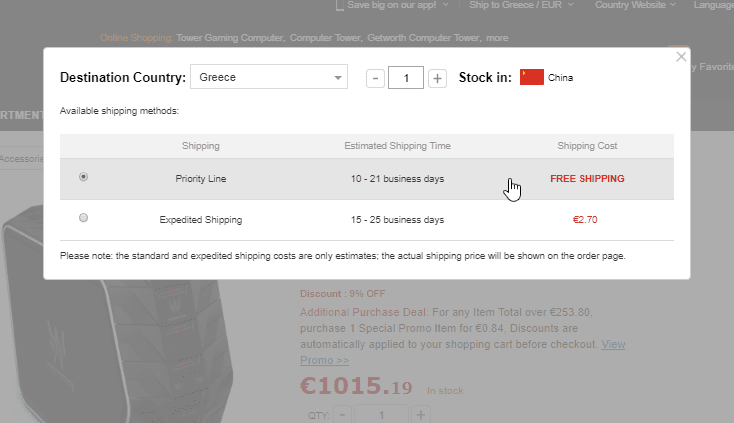Click the Computer Tower link
This screenshot has height=423, width=734.
click(x=325, y=38)
